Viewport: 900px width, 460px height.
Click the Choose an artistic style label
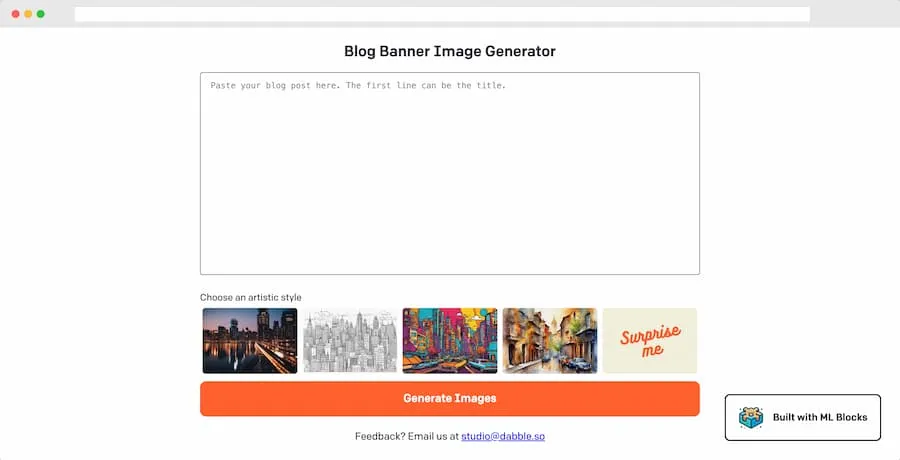(x=251, y=297)
